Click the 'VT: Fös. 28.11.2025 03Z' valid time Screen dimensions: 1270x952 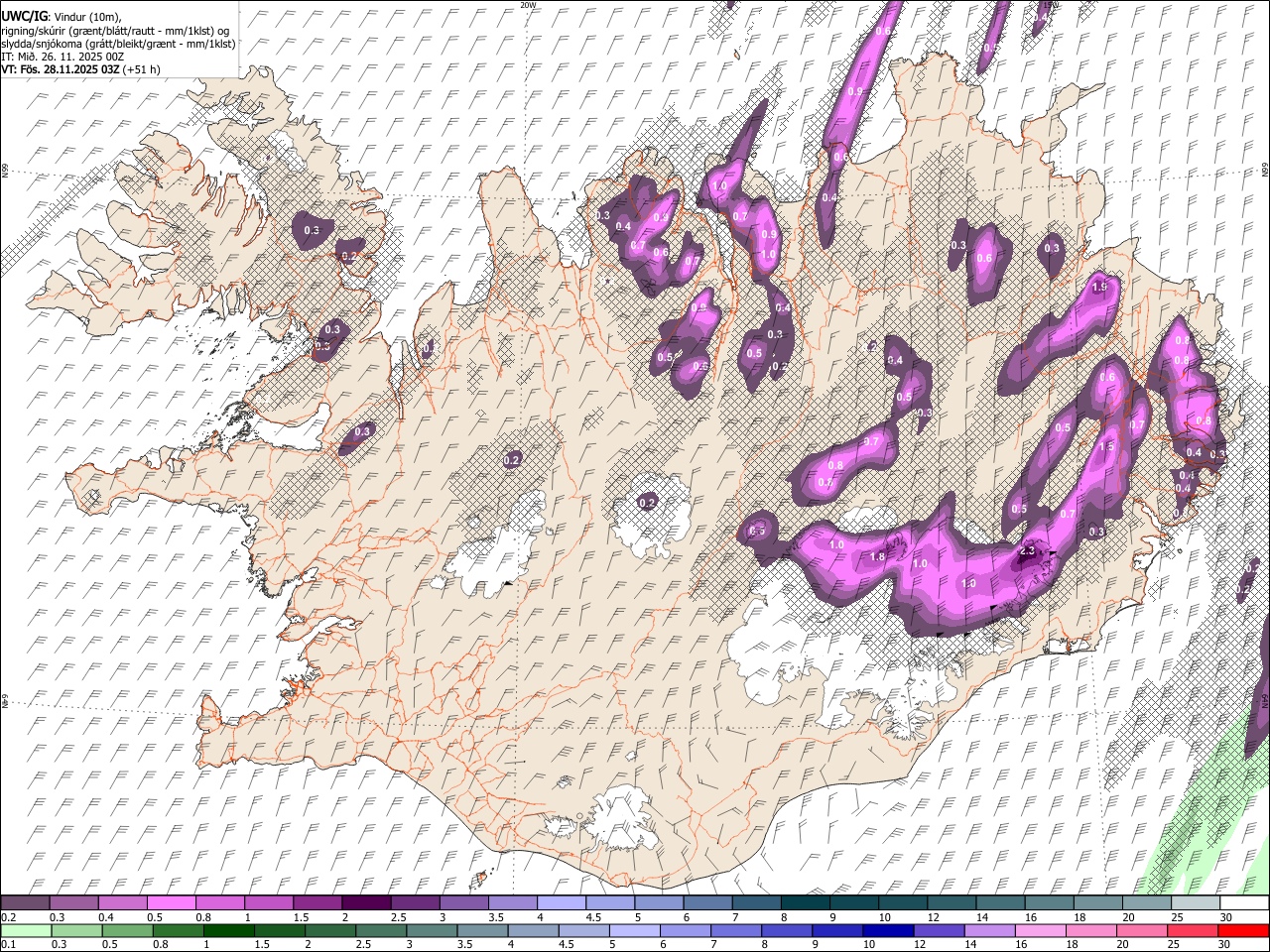click(x=61, y=69)
